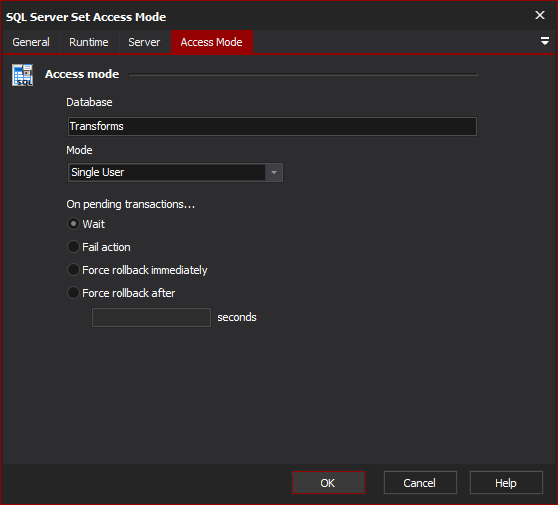Open the tab list menu icon
This screenshot has height=505, width=558.
click(x=544, y=41)
